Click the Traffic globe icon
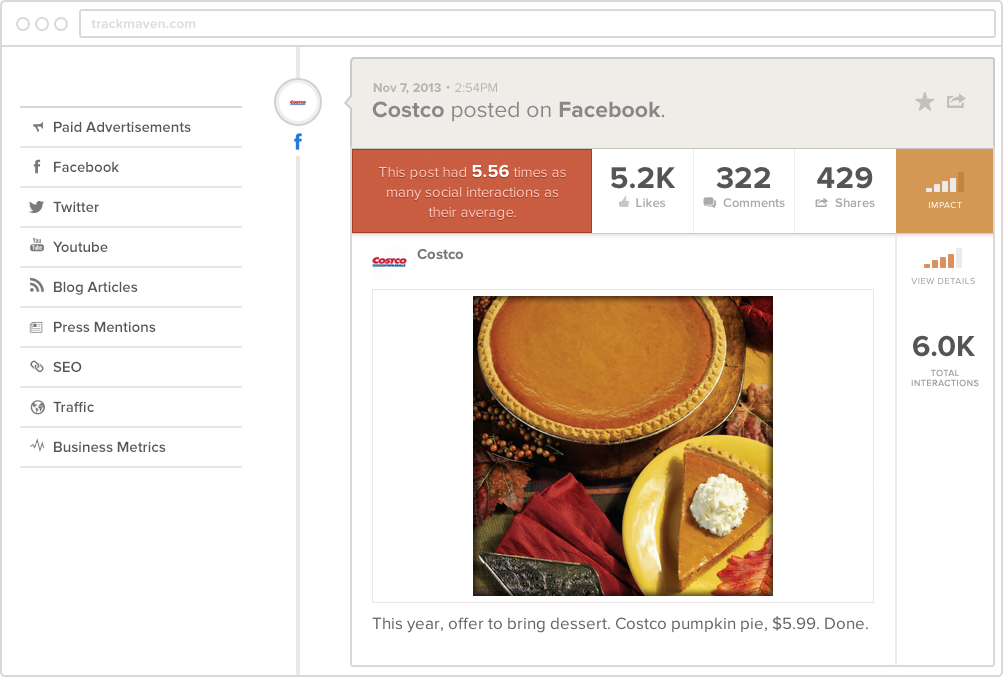The width and height of the screenshot is (1003, 677). (38, 407)
